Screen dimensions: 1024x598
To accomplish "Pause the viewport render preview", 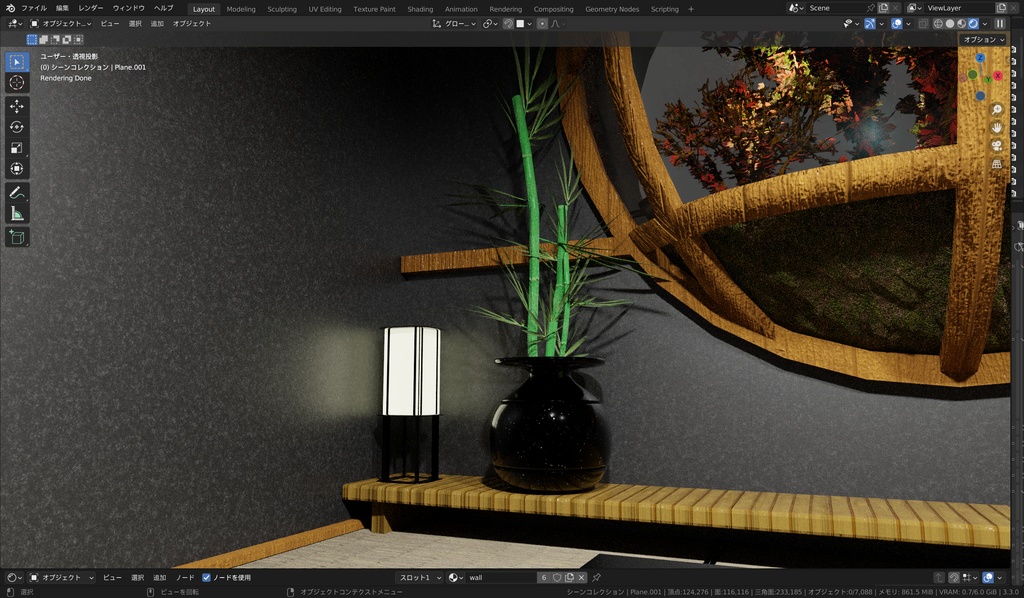I will [x=1000, y=24].
